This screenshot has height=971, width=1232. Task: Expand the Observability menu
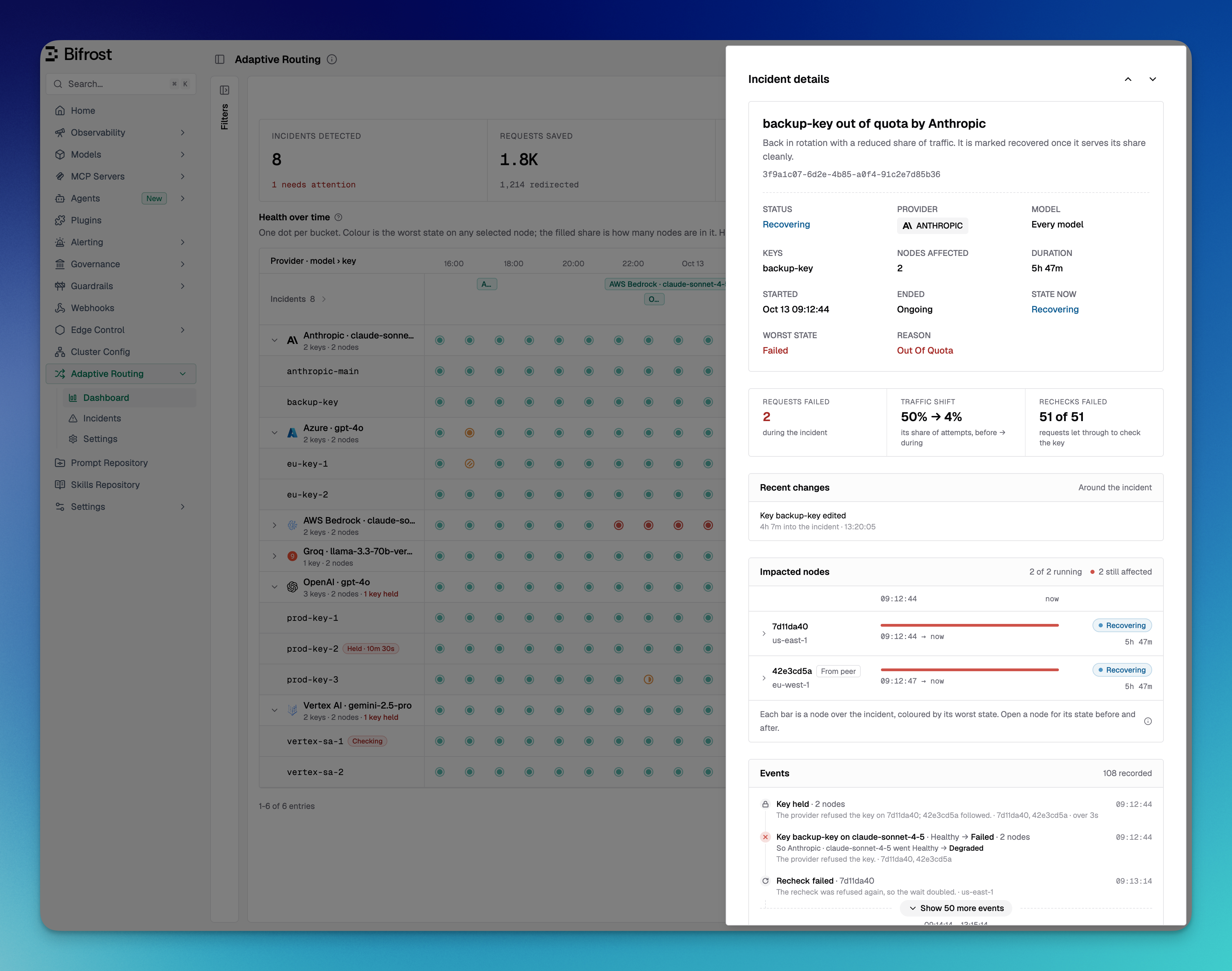[121, 133]
